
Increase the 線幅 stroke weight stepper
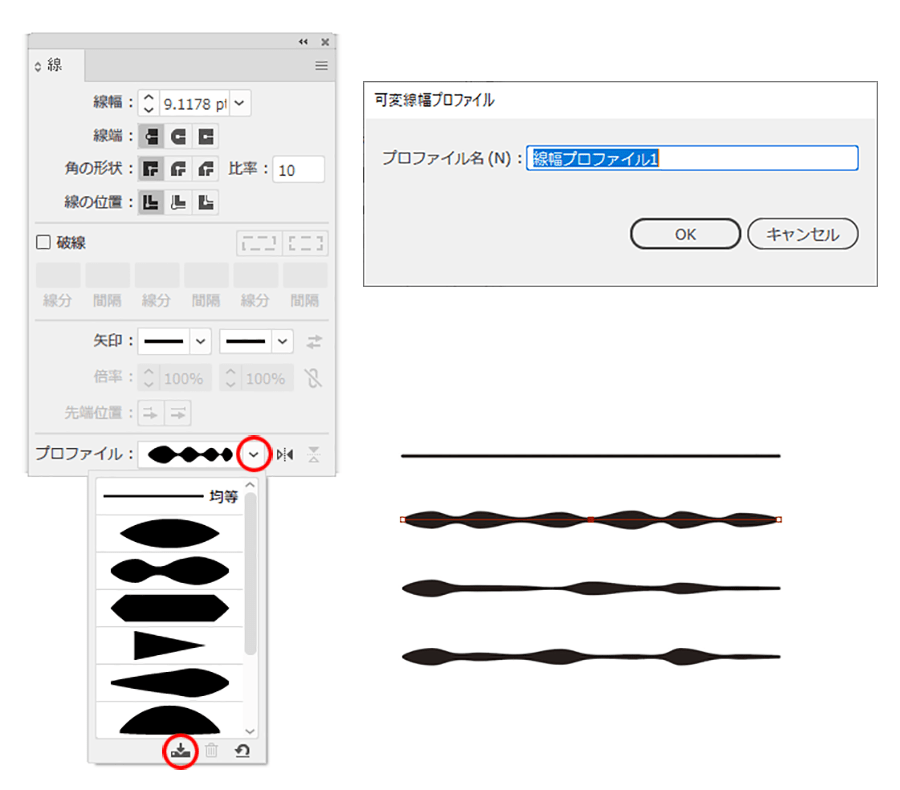[x=149, y=98]
